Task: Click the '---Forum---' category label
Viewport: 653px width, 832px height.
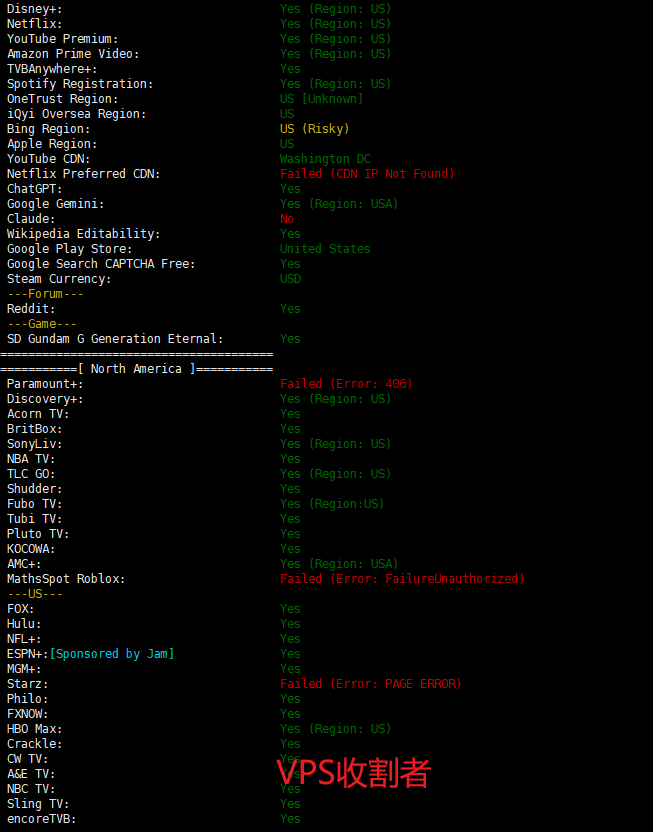Action: [45, 294]
